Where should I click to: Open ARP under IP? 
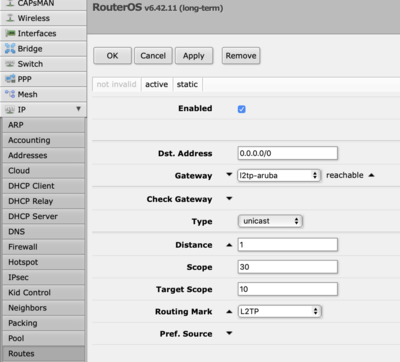[43, 125]
